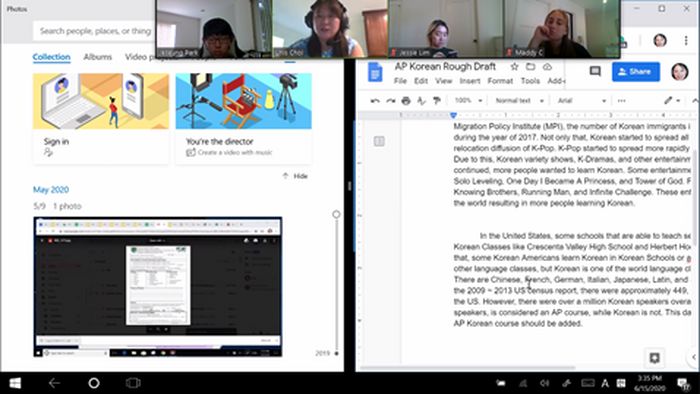Click the Explore button at bottom right

pos(654,357)
